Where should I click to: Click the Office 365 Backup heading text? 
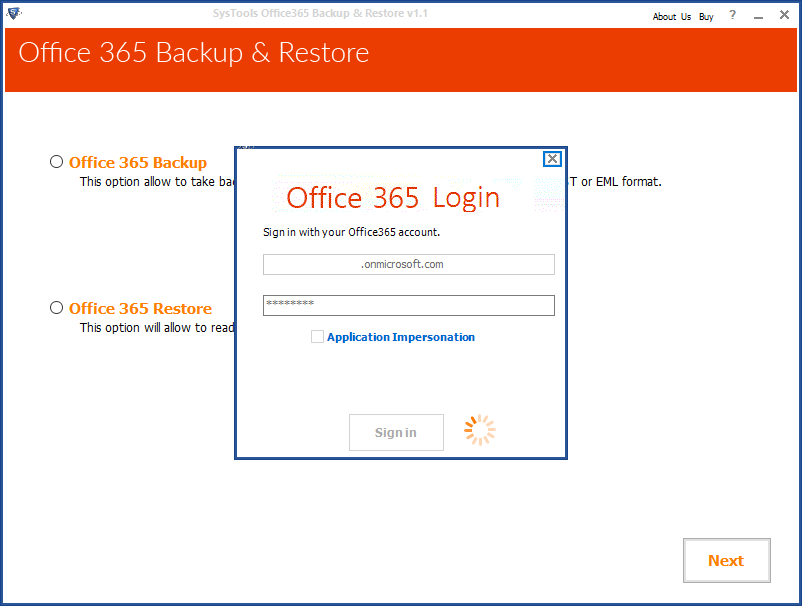coord(138,163)
